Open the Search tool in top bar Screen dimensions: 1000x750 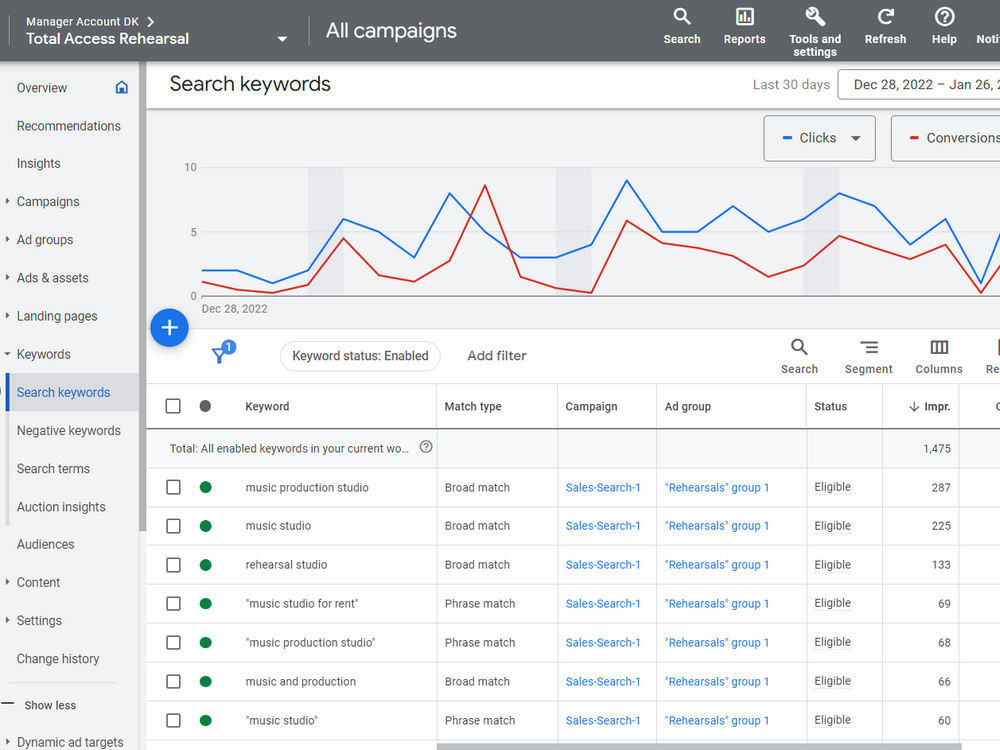coord(682,27)
